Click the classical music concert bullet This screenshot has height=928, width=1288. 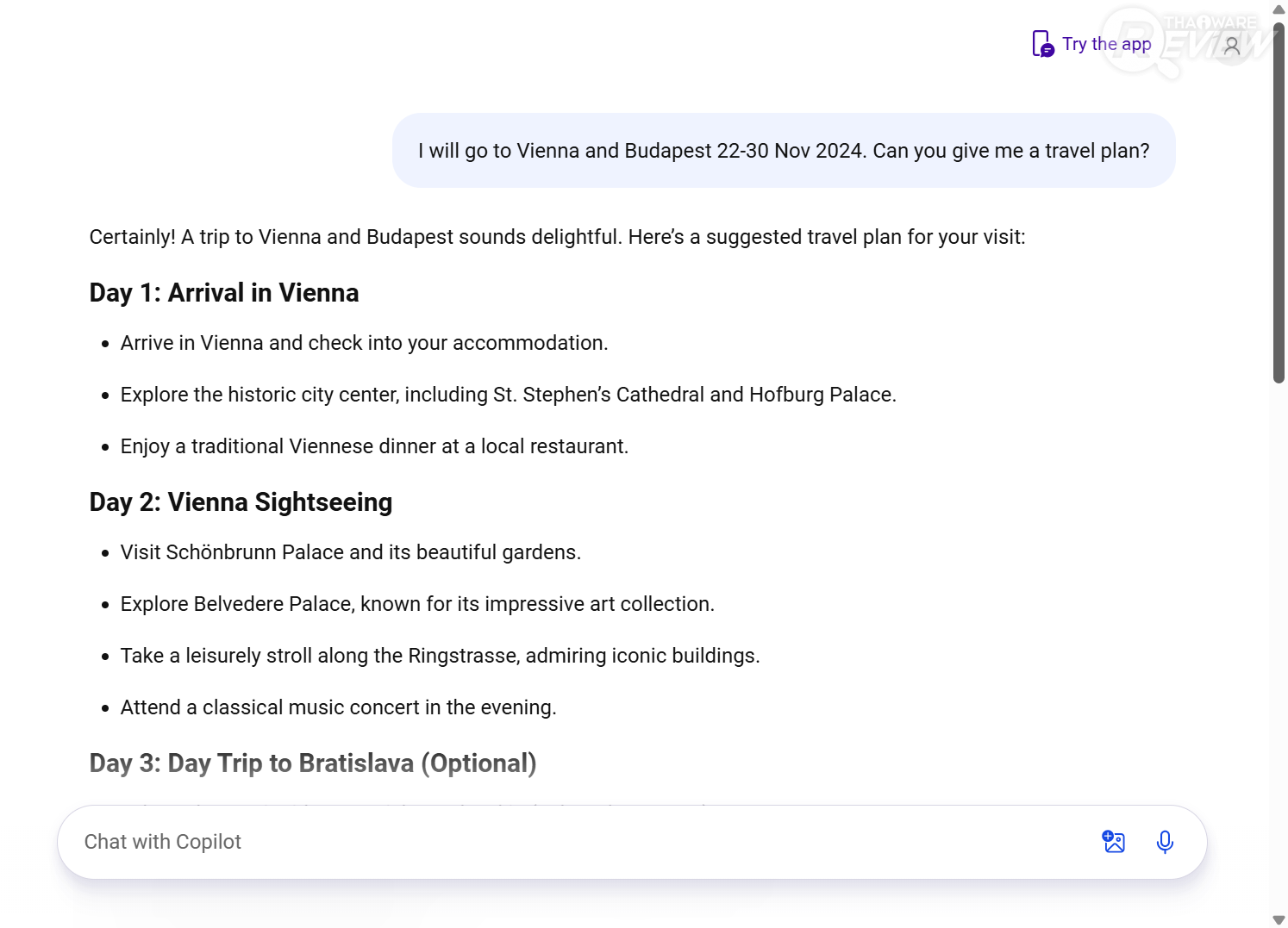coord(338,707)
